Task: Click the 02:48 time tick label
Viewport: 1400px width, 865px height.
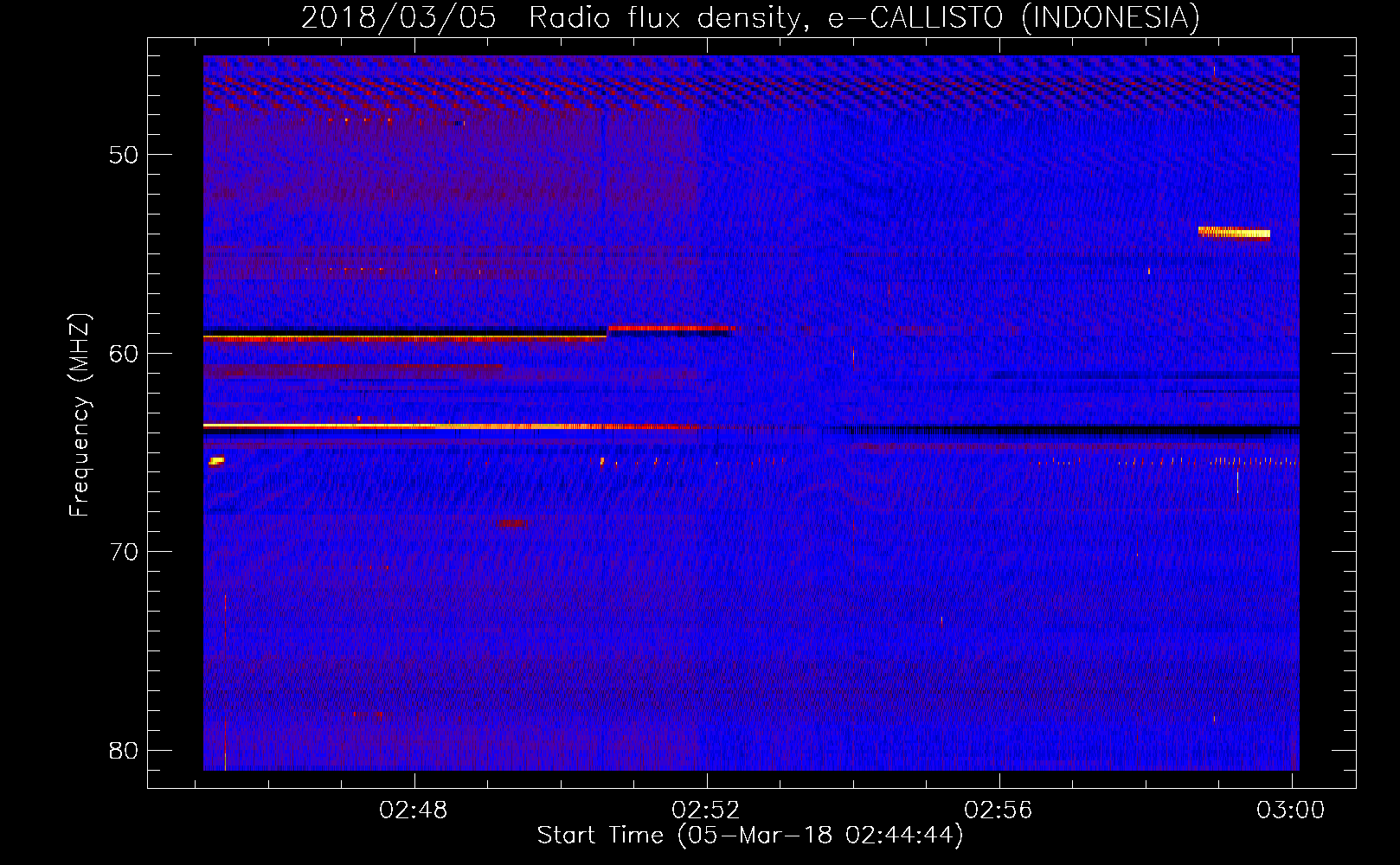Action: coord(414,811)
